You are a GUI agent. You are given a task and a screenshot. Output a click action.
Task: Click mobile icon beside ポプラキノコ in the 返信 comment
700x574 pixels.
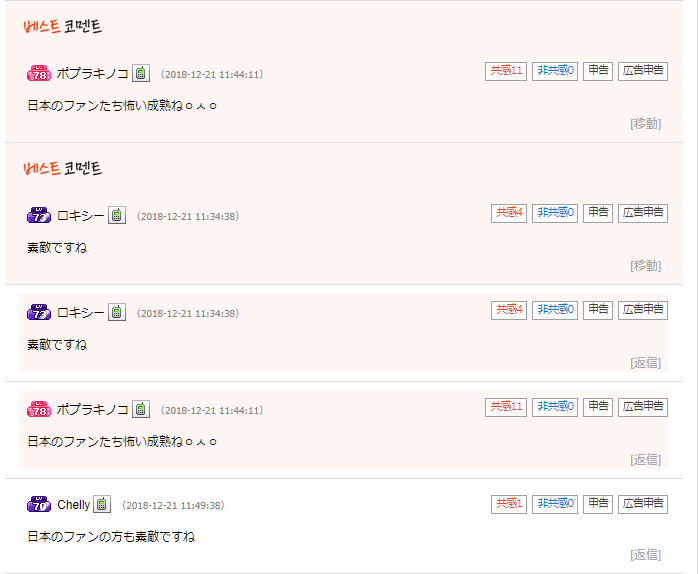pos(141,409)
